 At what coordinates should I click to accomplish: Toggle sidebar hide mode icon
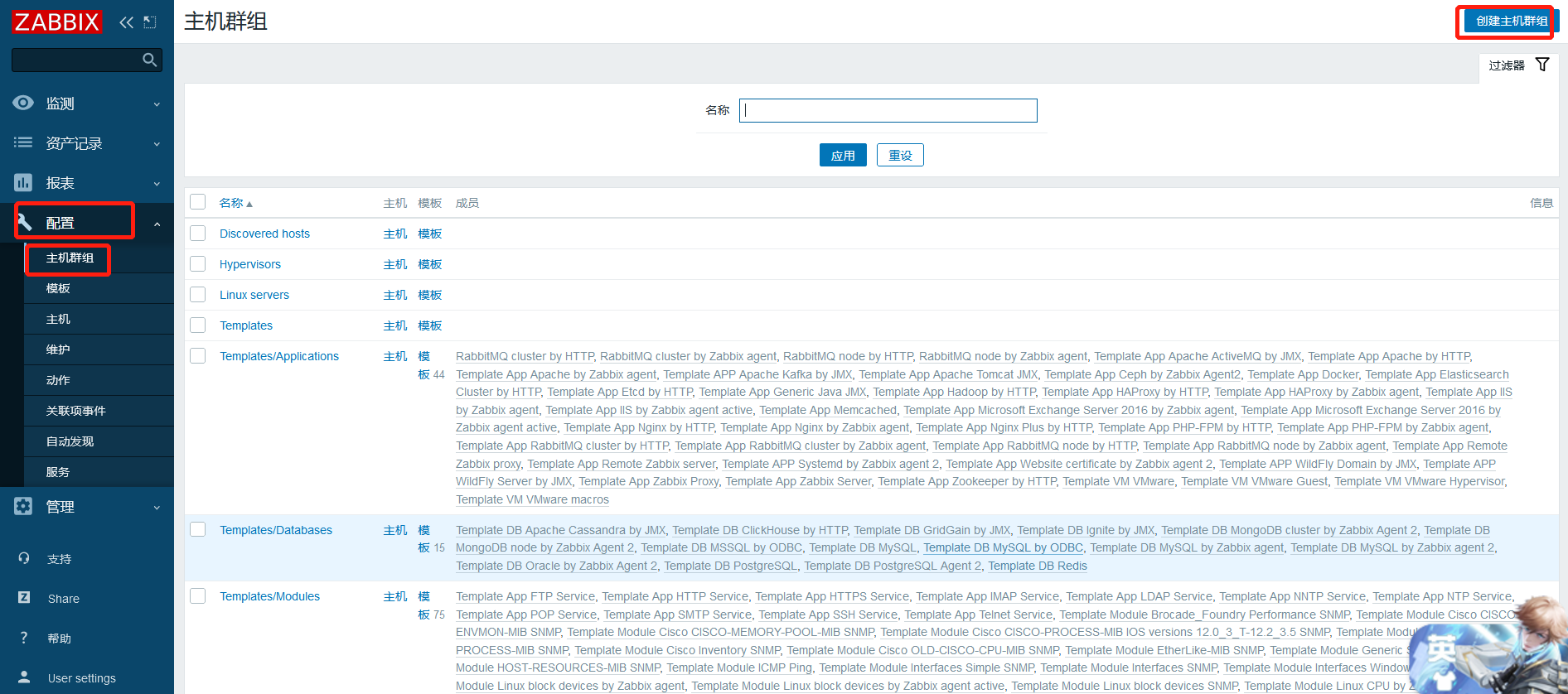(150, 22)
